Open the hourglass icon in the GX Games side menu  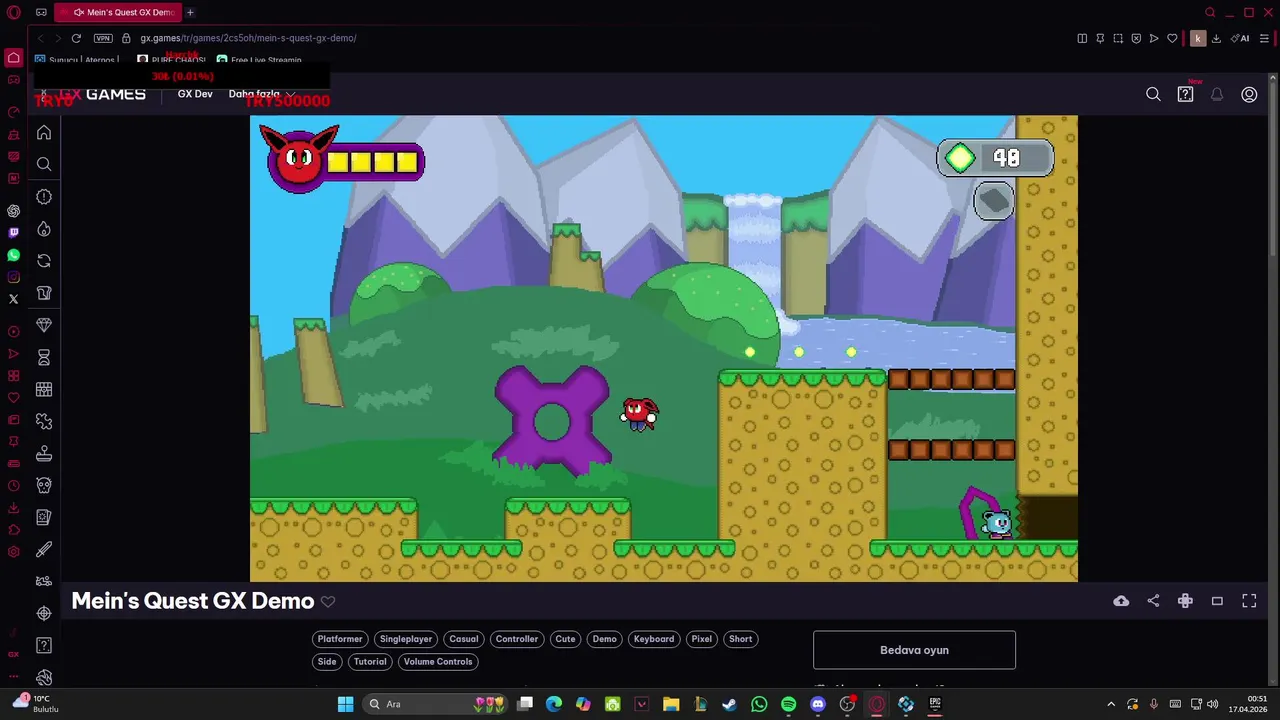(44, 357)
